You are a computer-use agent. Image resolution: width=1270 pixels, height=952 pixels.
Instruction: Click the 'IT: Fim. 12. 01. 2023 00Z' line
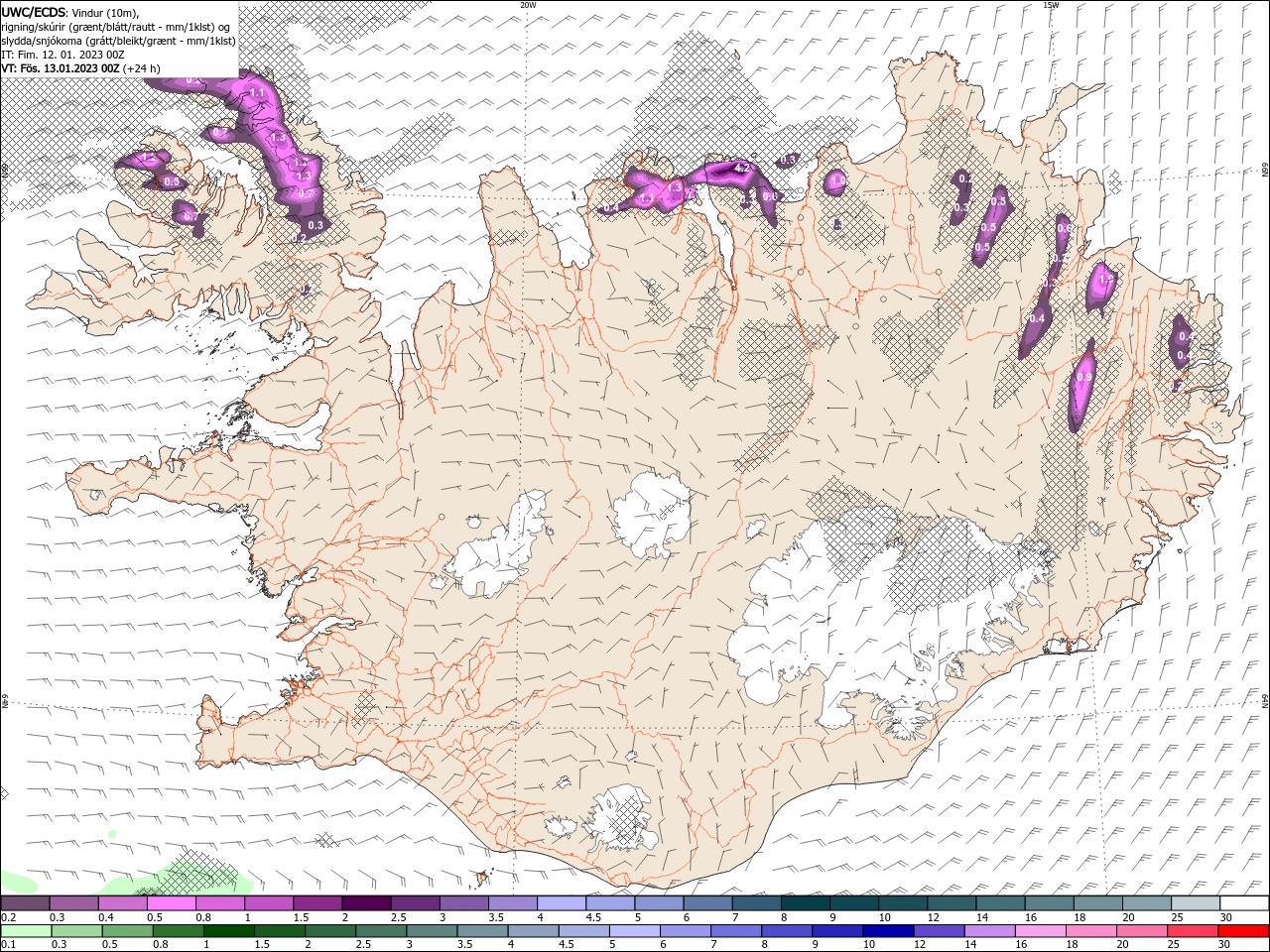(62, 55)
